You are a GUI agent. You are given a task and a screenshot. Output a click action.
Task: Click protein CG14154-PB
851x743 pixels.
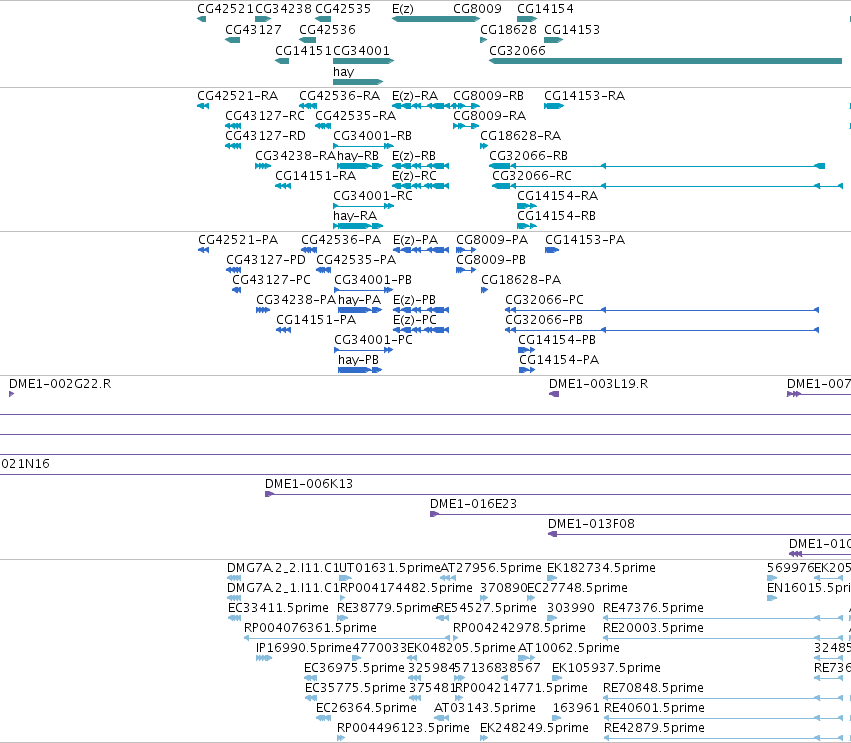coord(557,340)
